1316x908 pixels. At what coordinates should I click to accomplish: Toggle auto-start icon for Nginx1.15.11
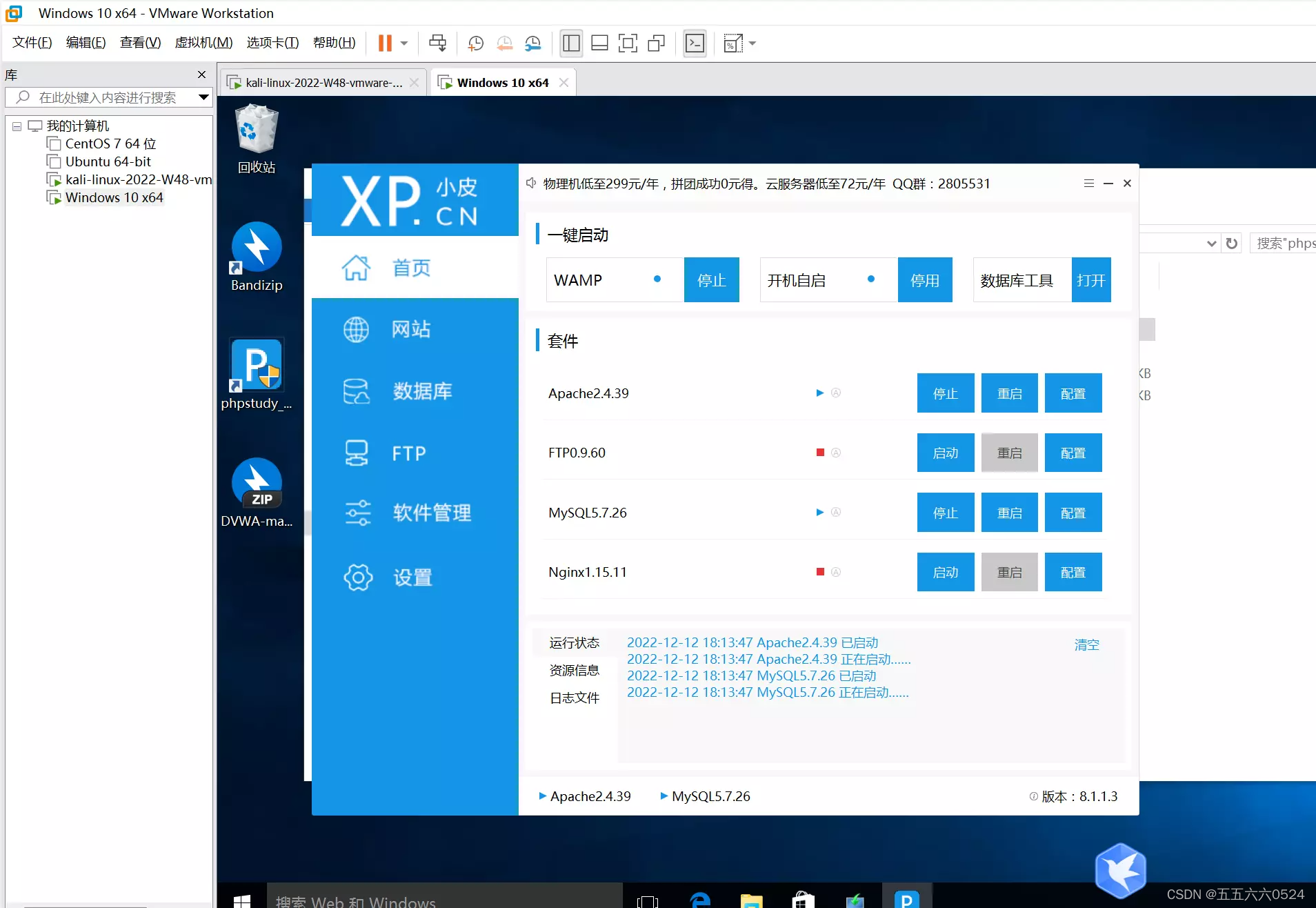coord(836,572)
